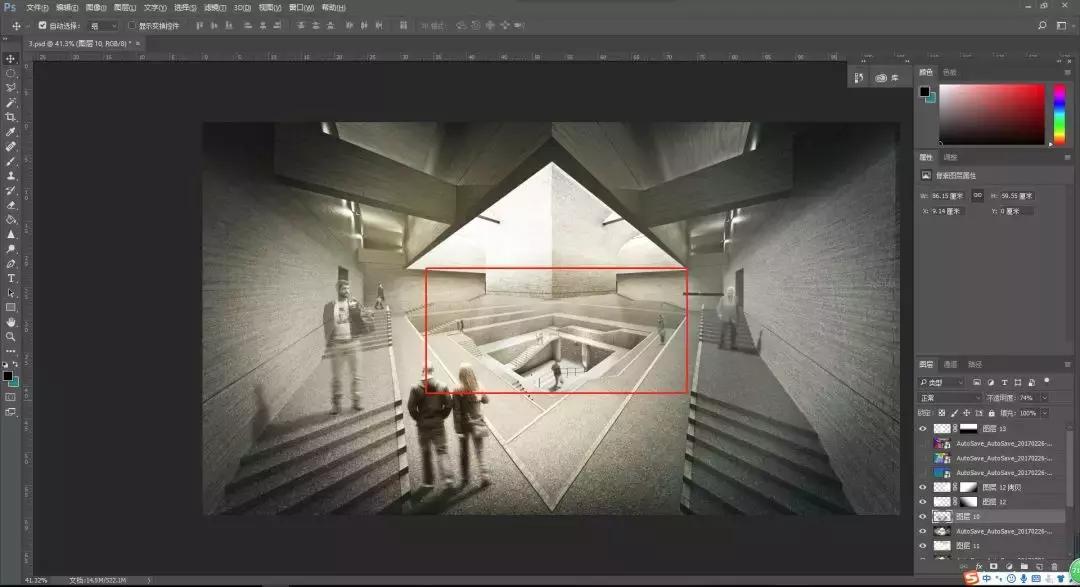Hide layer 图层 13 using its eye icon

(x=923, y=428)
